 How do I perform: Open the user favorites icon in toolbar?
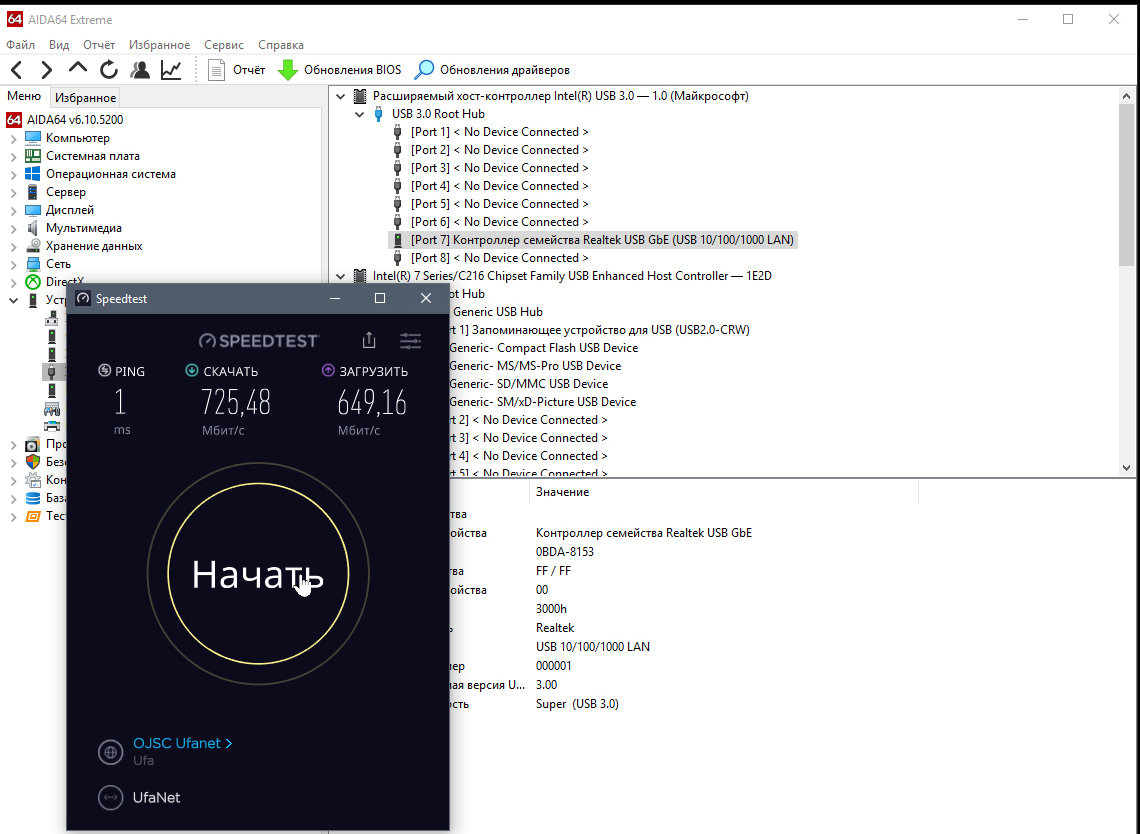click(140, 70)
